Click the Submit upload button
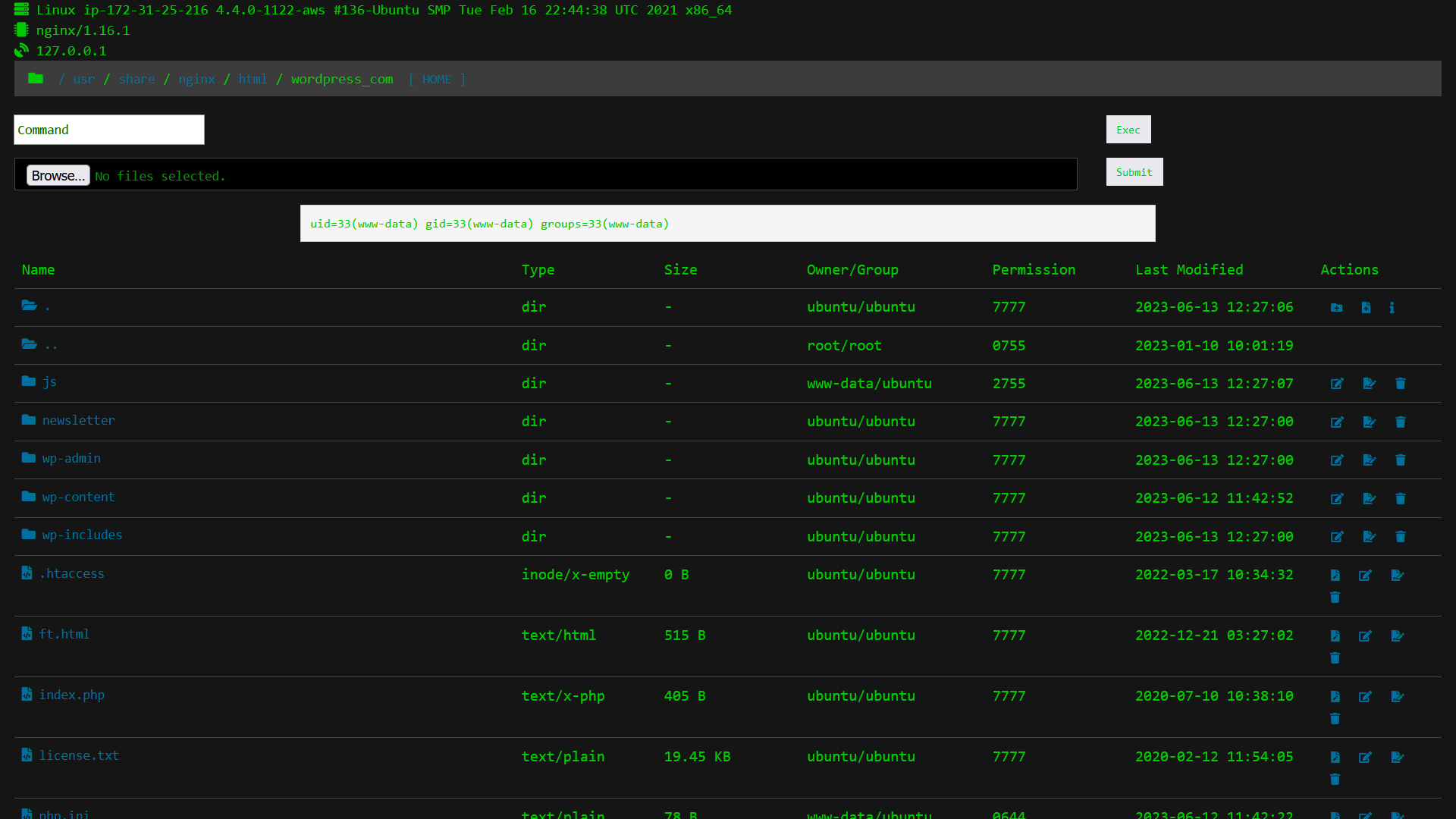Viewport: 1456px width, 819px height. tap(1134, 172)
